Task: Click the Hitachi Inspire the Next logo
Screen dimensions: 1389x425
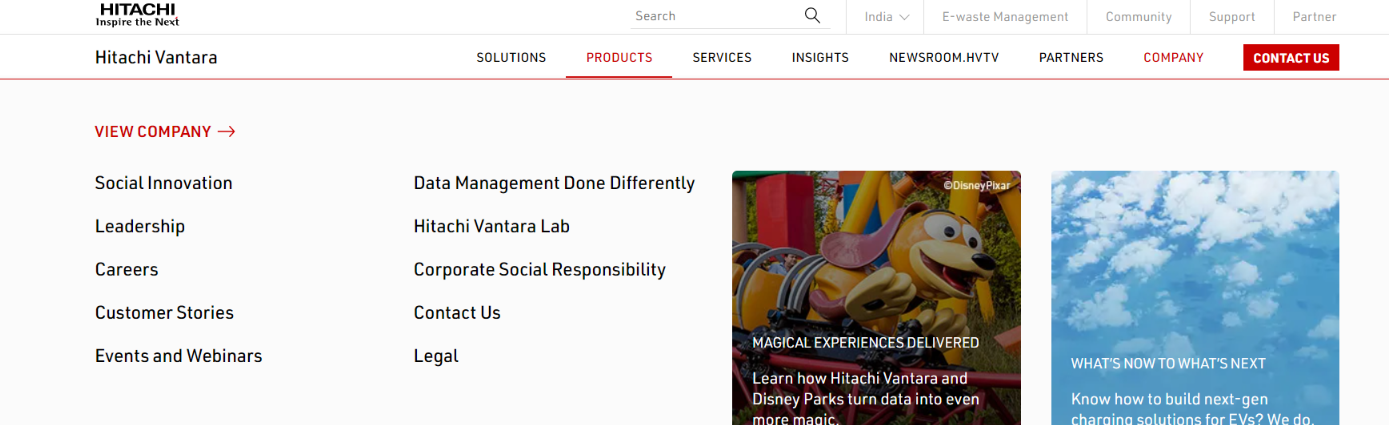Action: click(138, 14)
